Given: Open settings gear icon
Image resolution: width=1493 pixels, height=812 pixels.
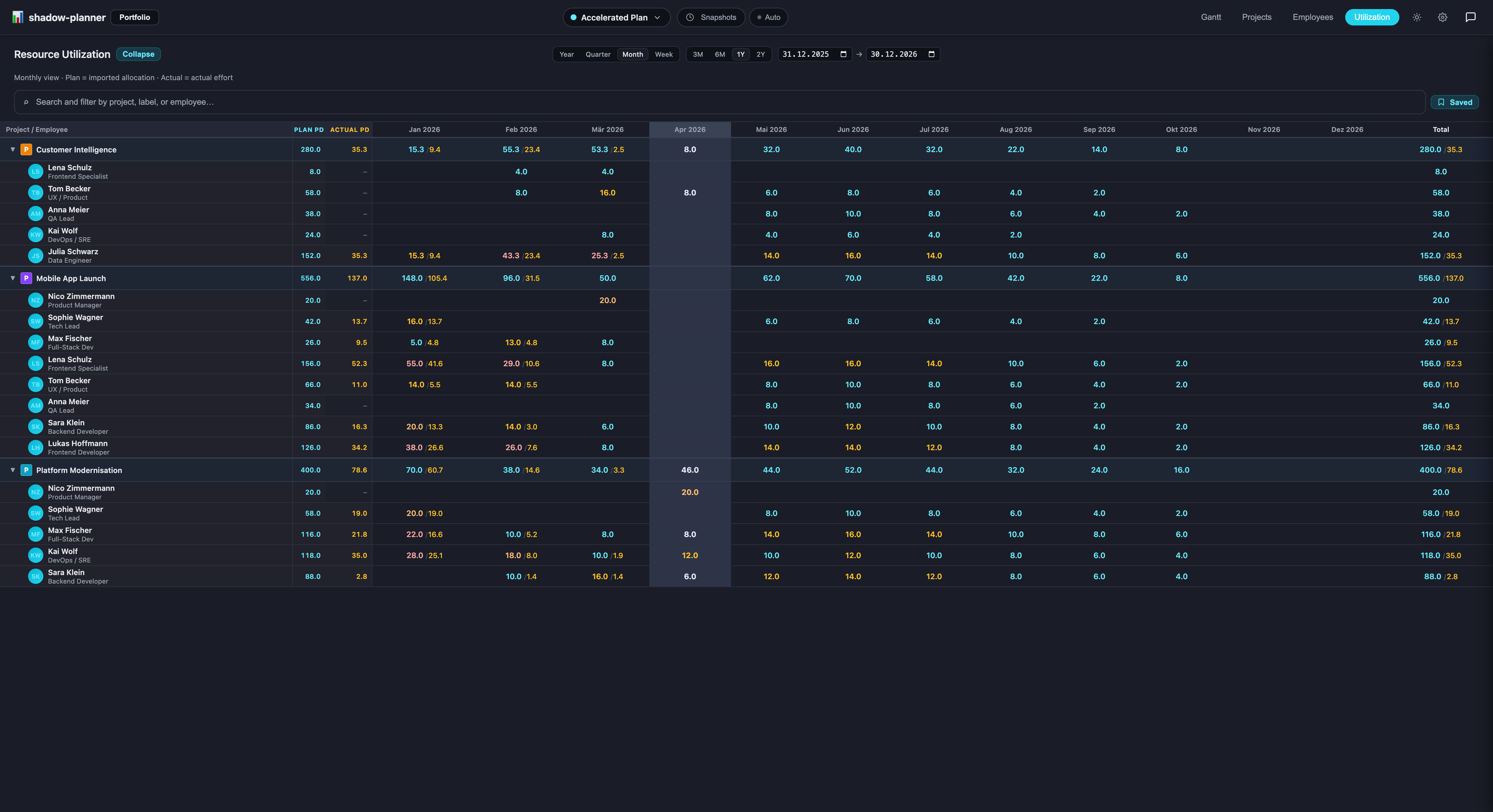Looking at the screenshot, I should (1443, 17).
